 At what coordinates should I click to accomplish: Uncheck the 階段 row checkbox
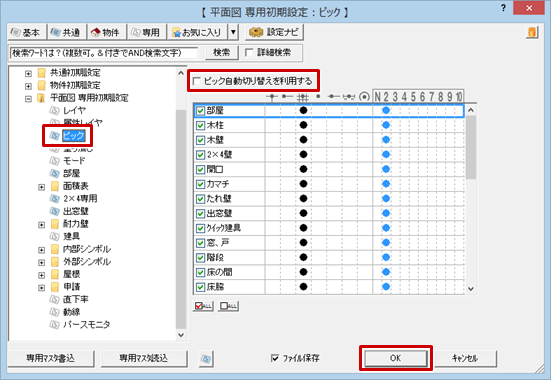200,258
